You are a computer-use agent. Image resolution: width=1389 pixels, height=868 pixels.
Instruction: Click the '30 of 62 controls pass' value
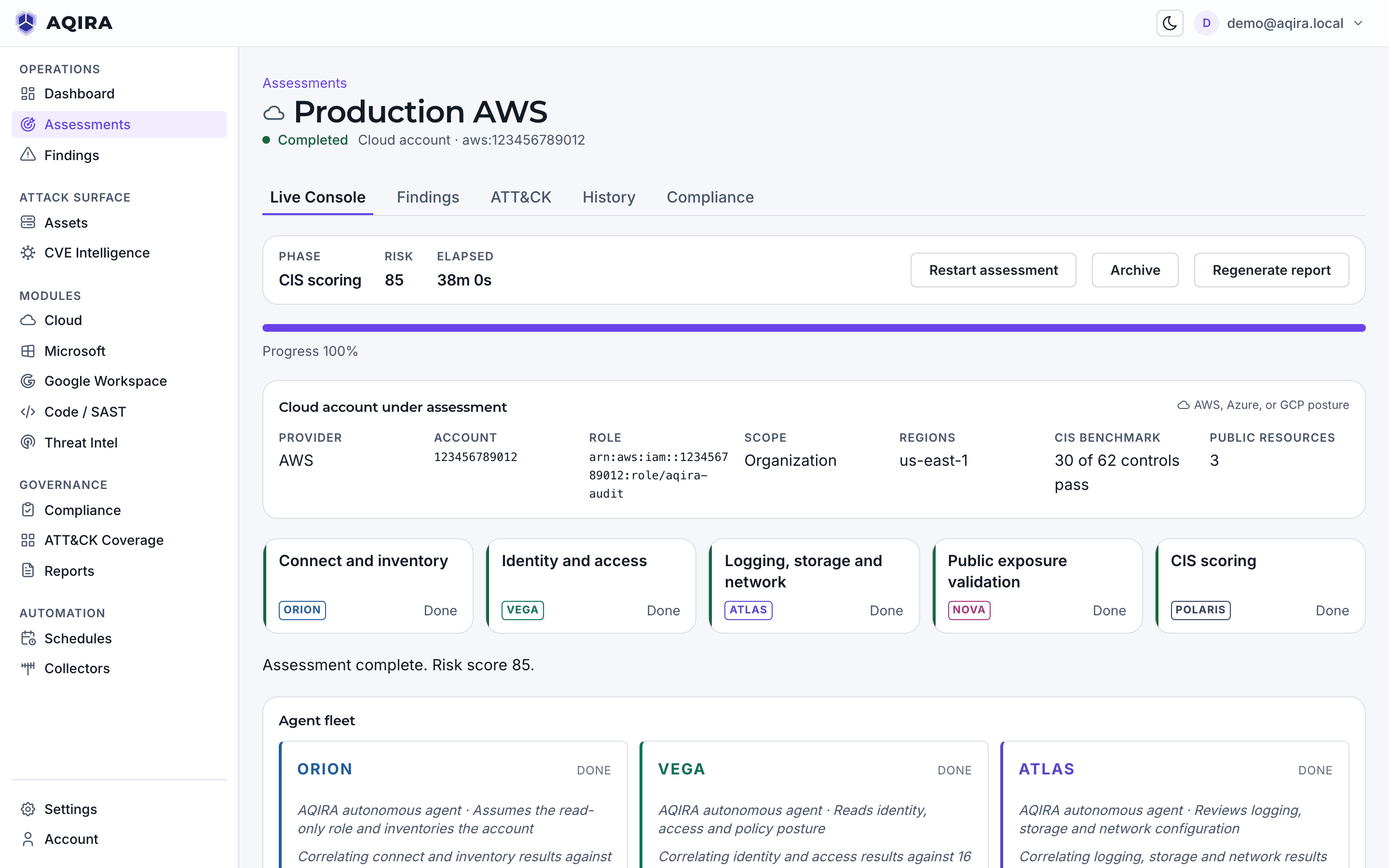(x=1117, y=473)
